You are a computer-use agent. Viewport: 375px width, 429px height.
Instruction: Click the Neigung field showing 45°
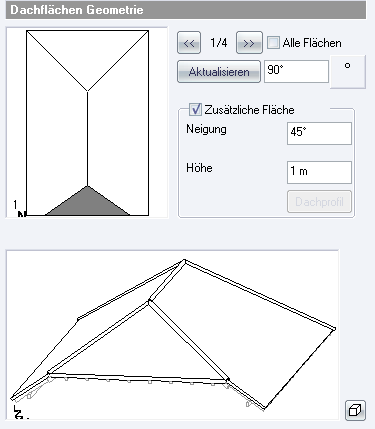point(319,133)
